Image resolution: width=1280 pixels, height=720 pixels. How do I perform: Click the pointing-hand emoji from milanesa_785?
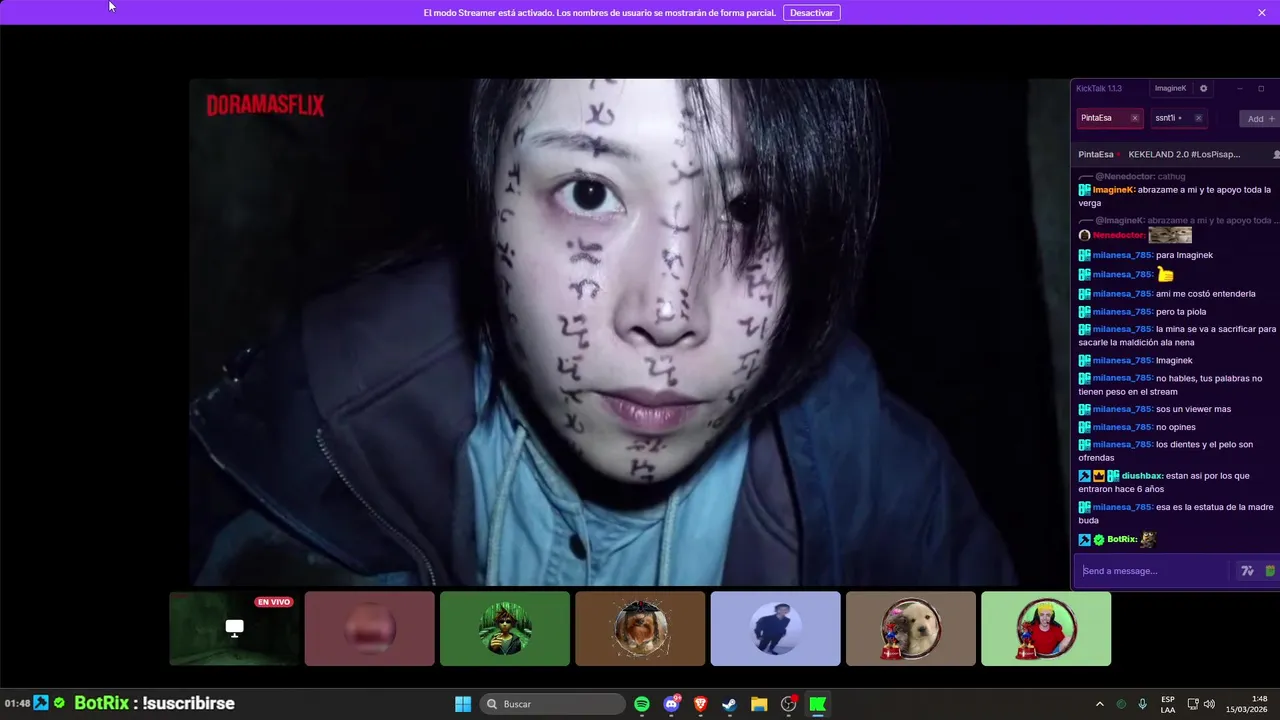click(1165, 274)
